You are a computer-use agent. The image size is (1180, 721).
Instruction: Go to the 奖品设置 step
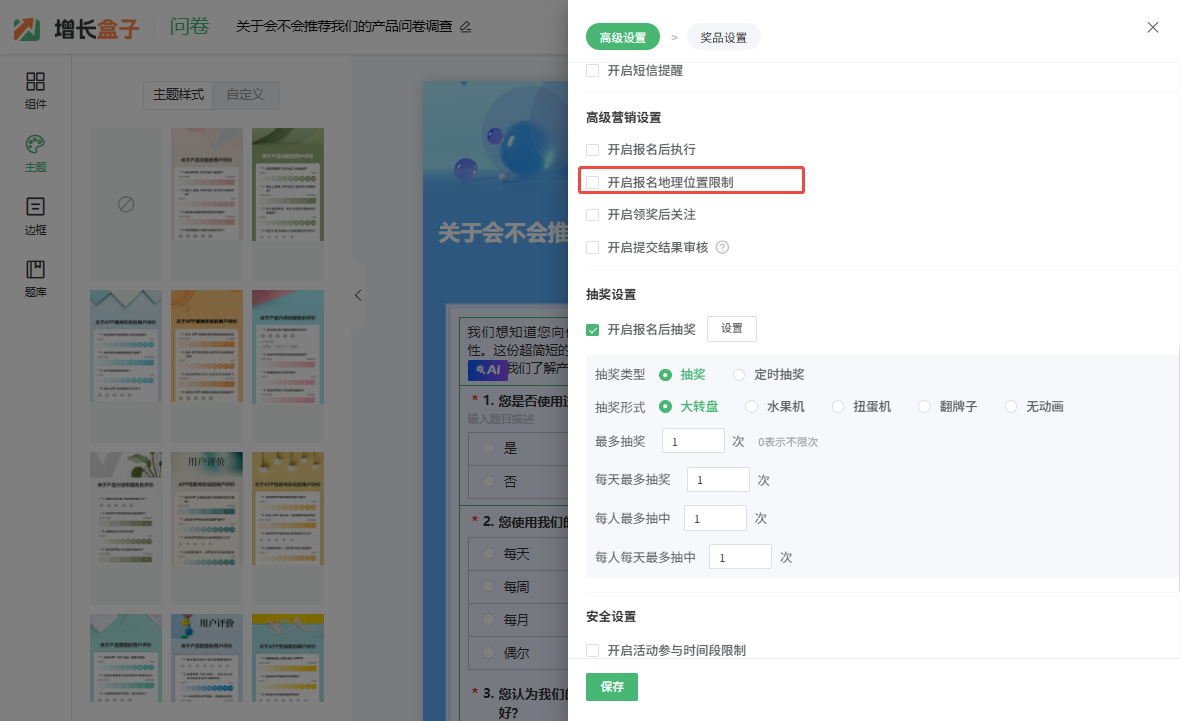pos(723,38)
